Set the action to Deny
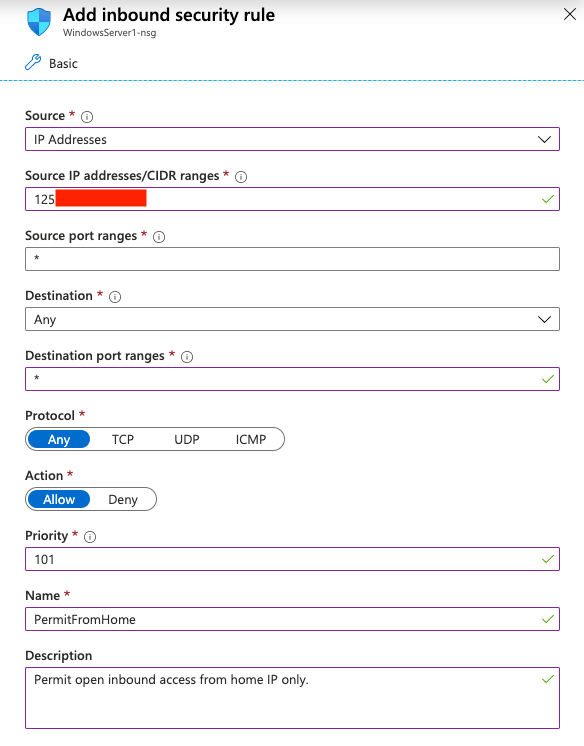The width and height of the screenshot is (584, 746). coord(123,499)
